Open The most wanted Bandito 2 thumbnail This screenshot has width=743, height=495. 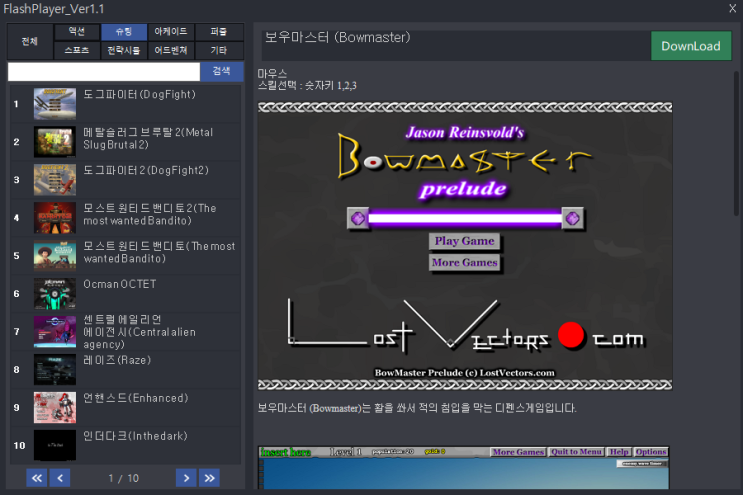(x=54, y=217)
